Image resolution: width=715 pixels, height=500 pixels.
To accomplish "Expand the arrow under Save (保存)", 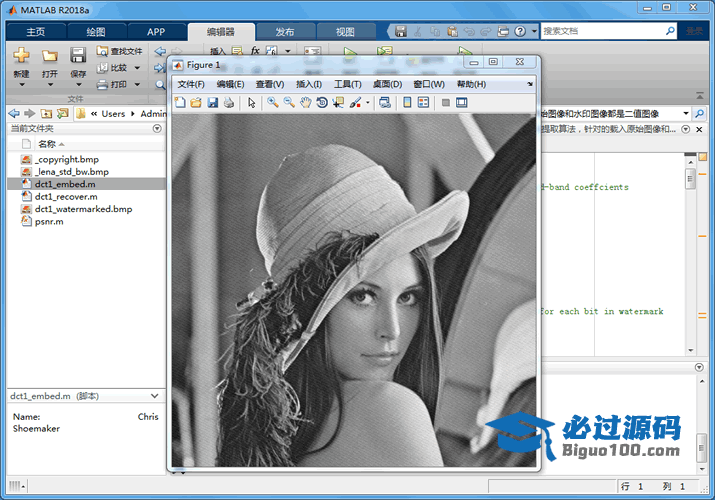I will coord(78,85).
